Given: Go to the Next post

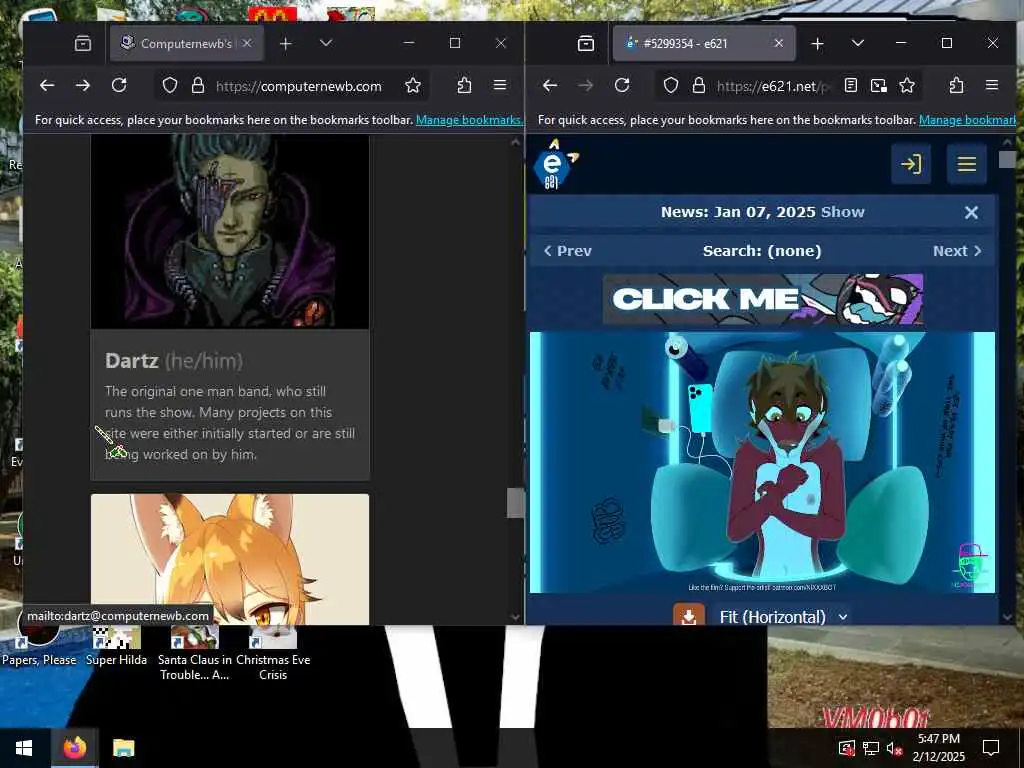Looking at the screenshot, I should click(x=957, y=251).
